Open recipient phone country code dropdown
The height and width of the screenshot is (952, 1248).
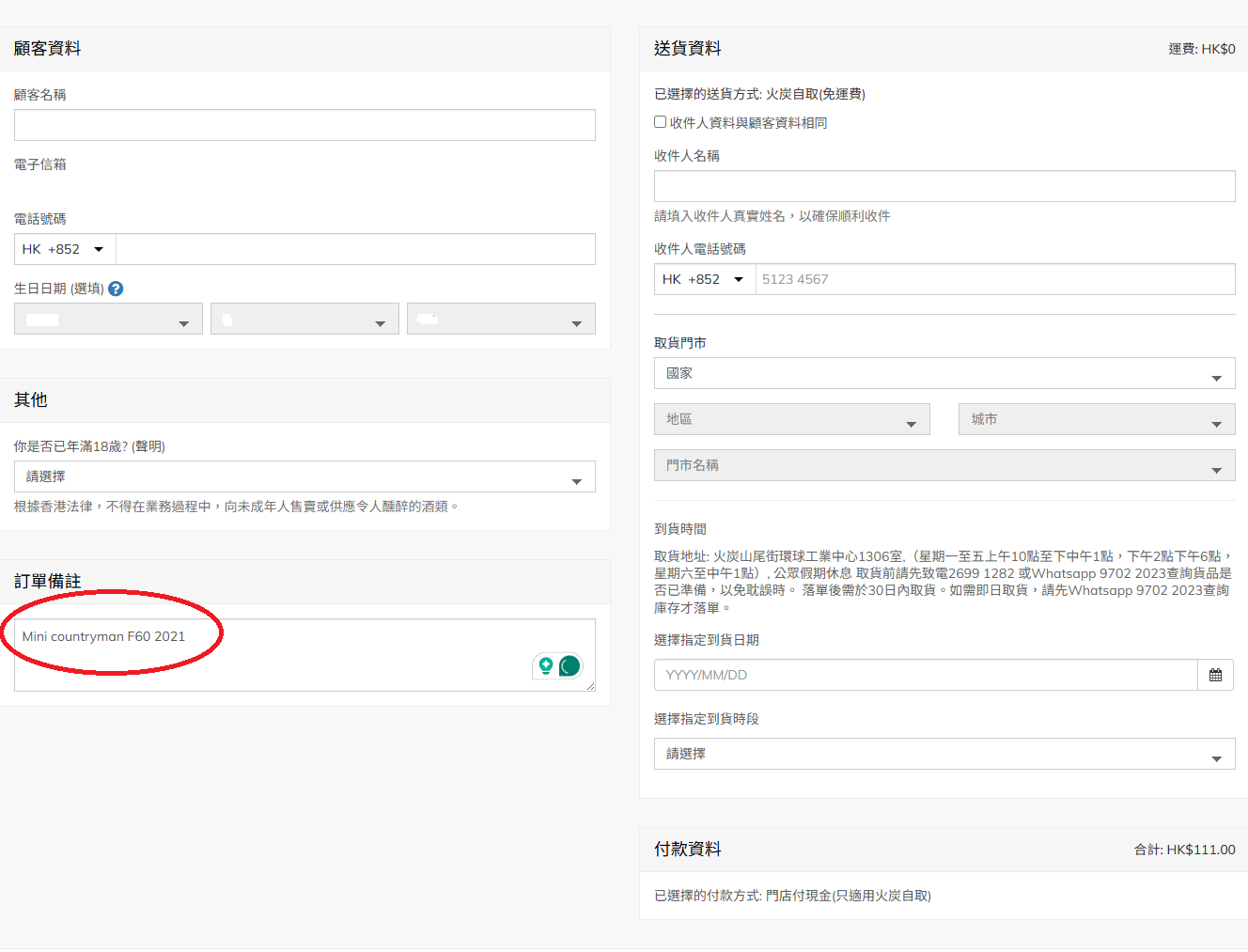tap(705, 279)
